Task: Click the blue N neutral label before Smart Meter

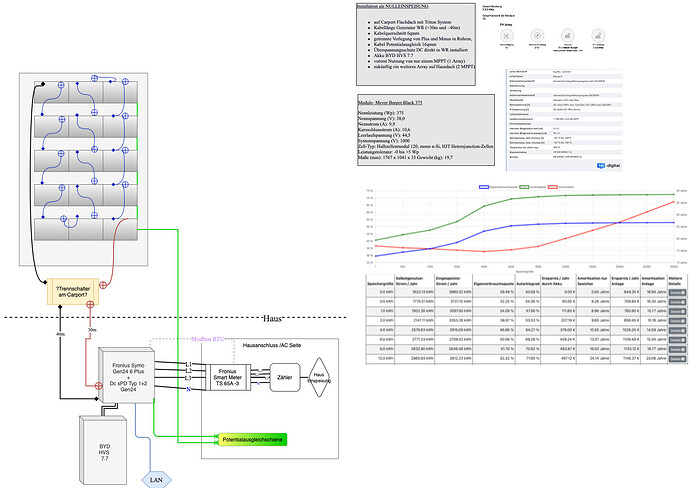Action: 188,389
